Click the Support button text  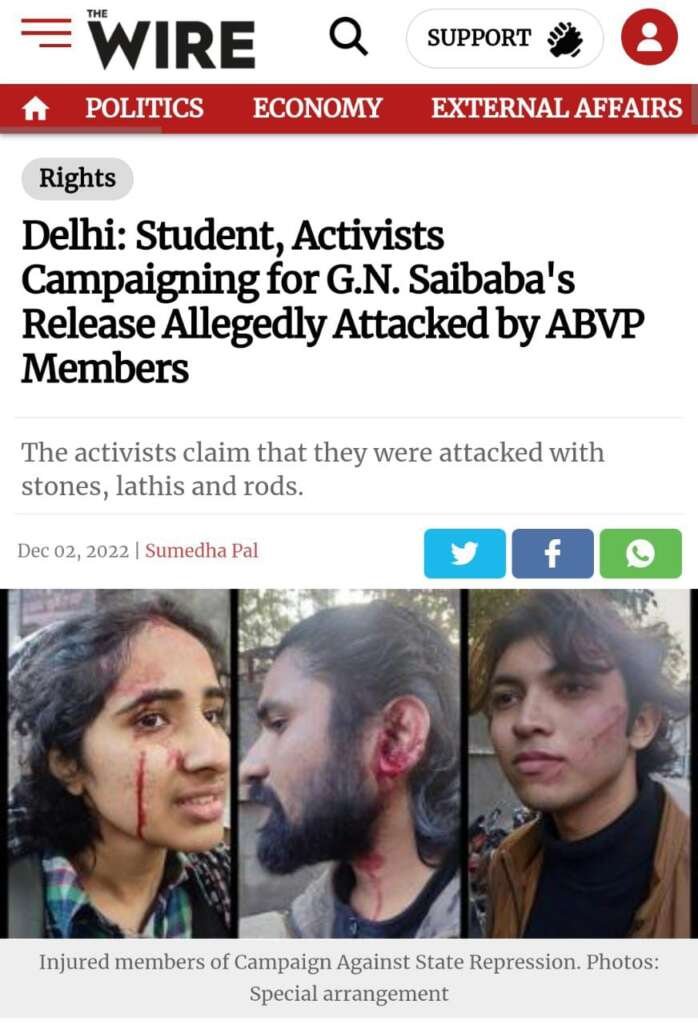(x=479, y=38)
